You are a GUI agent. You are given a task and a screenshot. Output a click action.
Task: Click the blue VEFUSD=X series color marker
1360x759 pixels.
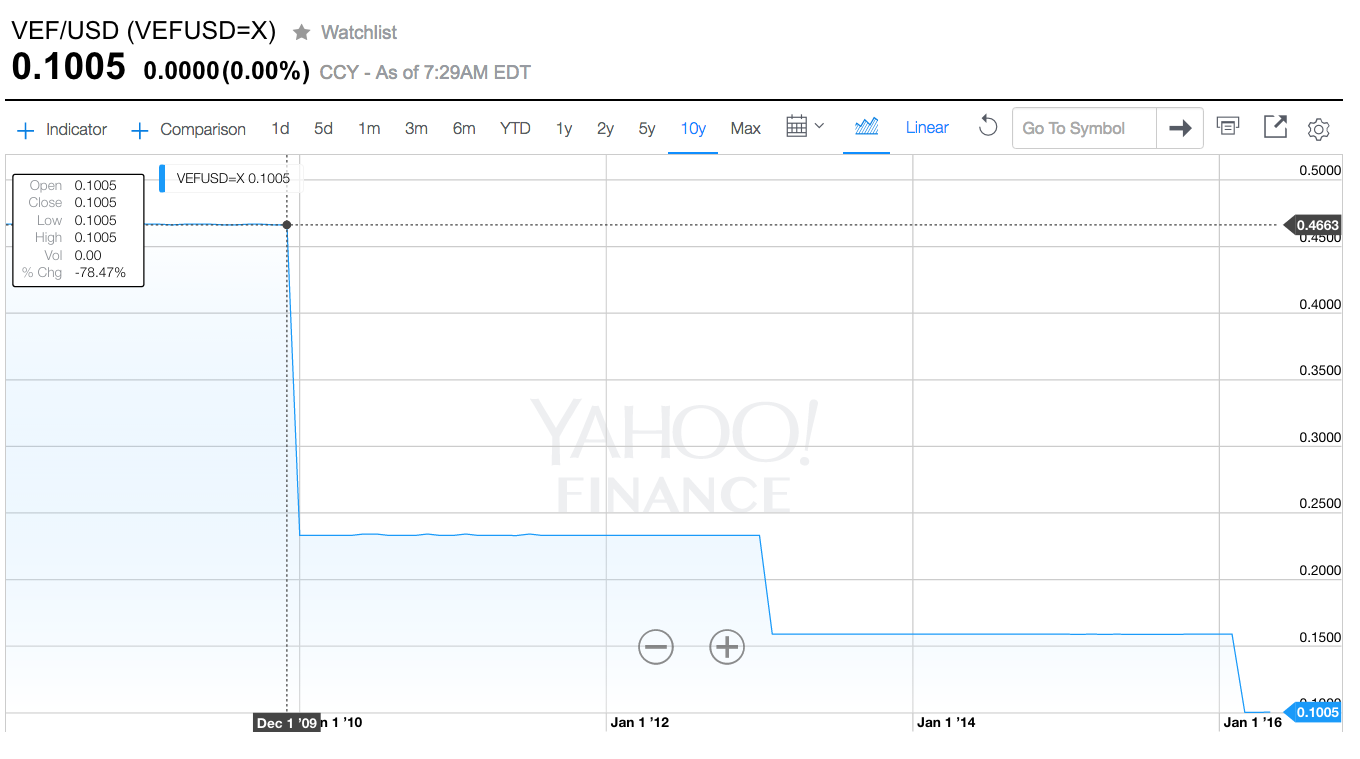coord(162,178)
